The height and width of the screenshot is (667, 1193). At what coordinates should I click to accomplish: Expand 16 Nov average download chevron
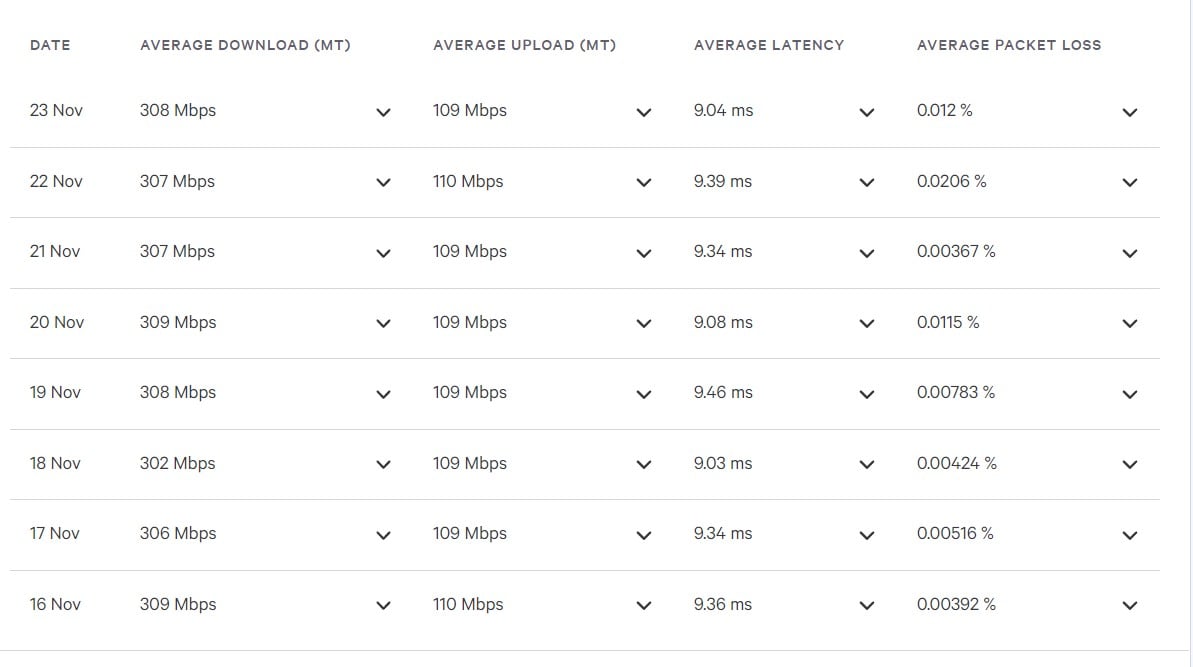click(383, 605)
